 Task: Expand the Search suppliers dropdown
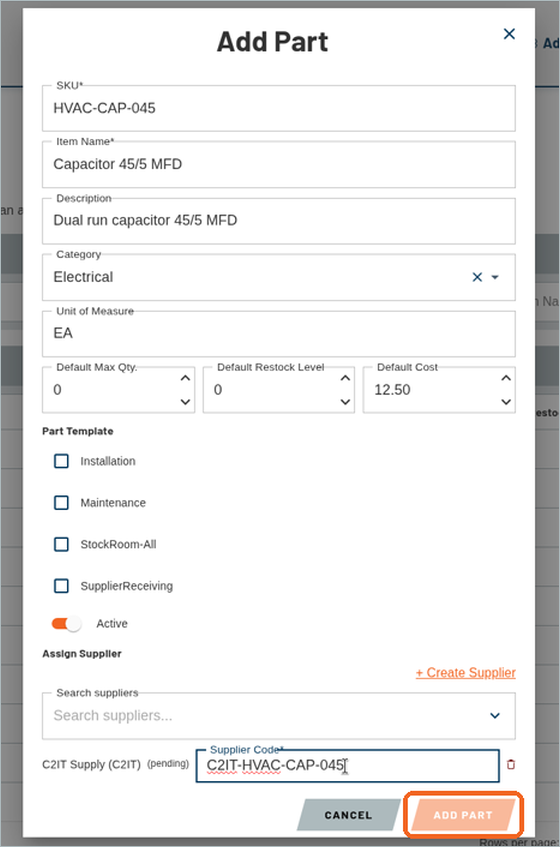495,716
